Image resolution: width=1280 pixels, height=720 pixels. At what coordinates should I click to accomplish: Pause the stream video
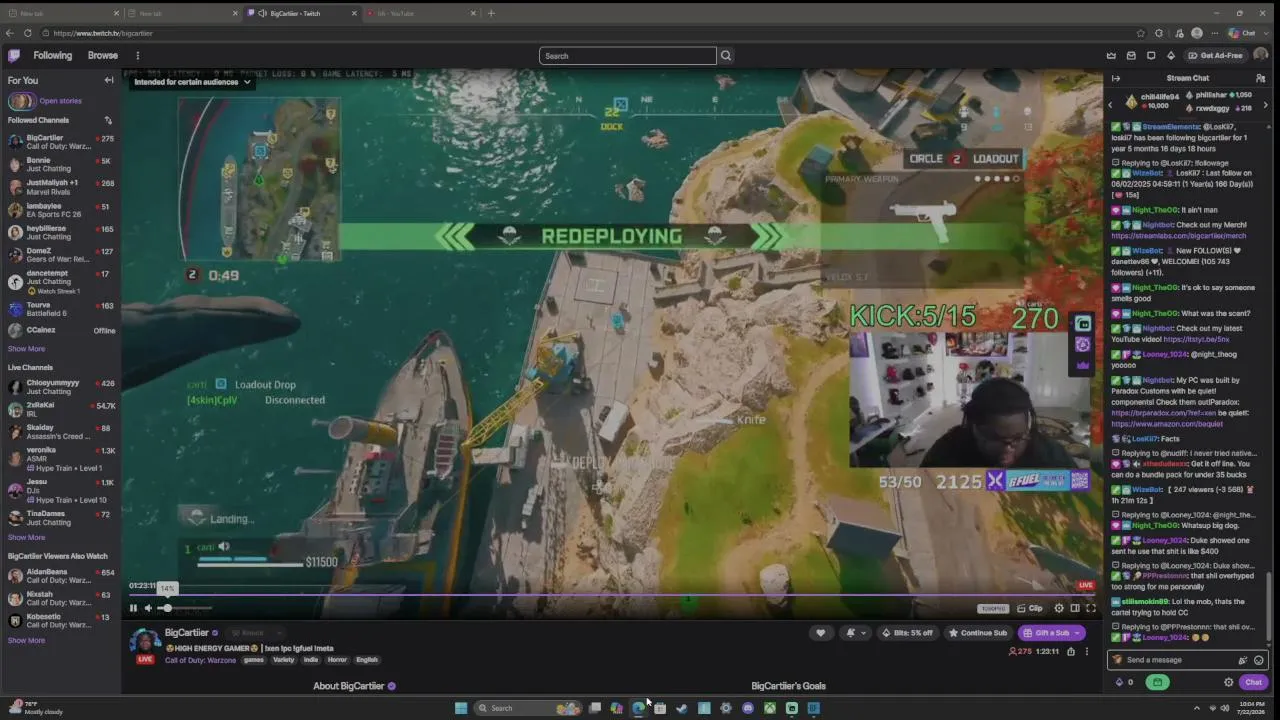pyautogui.click(x=133, y=608)
